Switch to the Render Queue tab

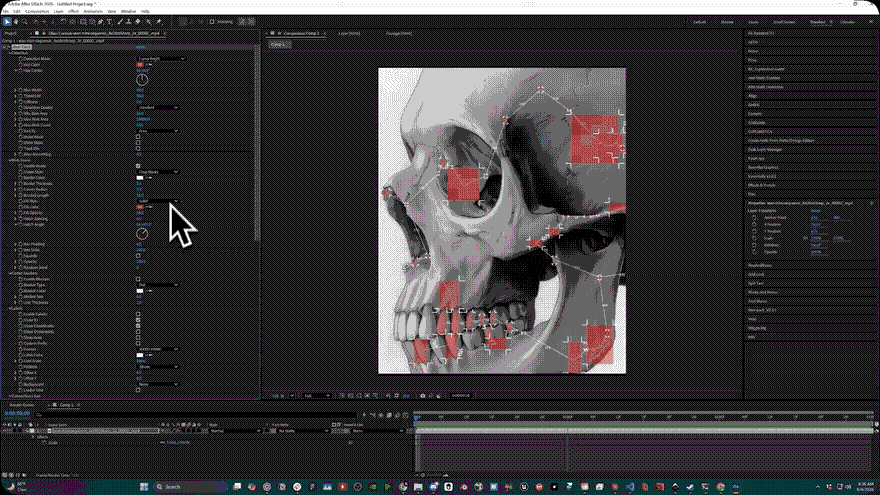click(21, 405)
